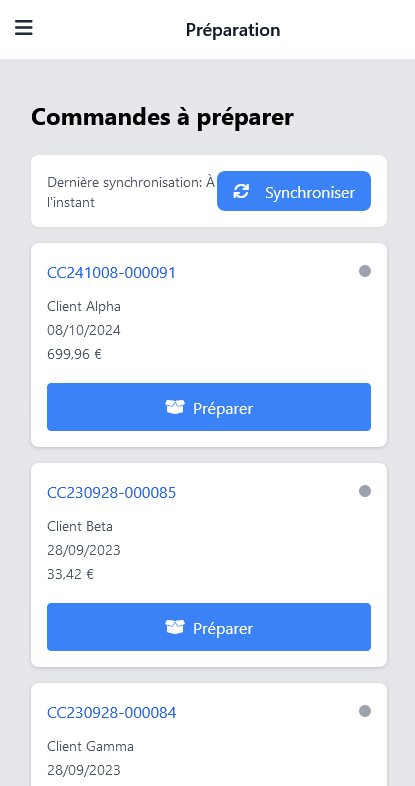Click the gray status dot for order CC230928-000084

(x=365, y=711)
